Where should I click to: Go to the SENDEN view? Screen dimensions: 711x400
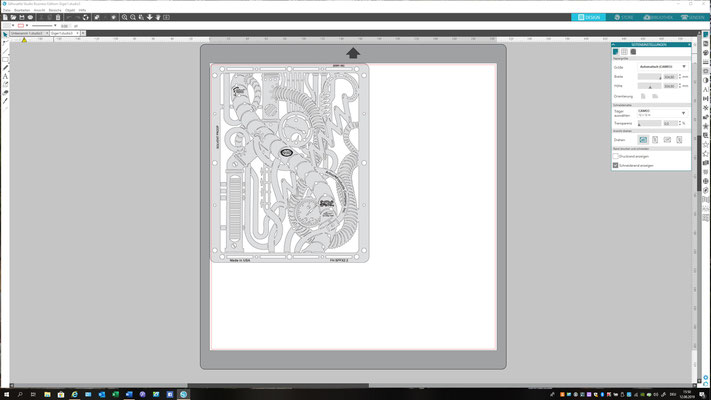pyautogui.click(x=692, y=17)
